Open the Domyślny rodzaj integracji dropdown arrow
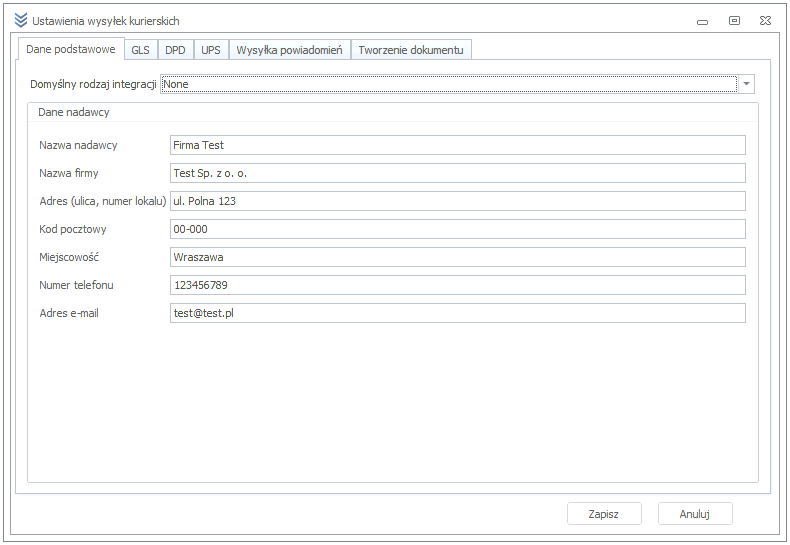Image resolution: width=790 pixels, height=545 pixels. click(746, 84)
